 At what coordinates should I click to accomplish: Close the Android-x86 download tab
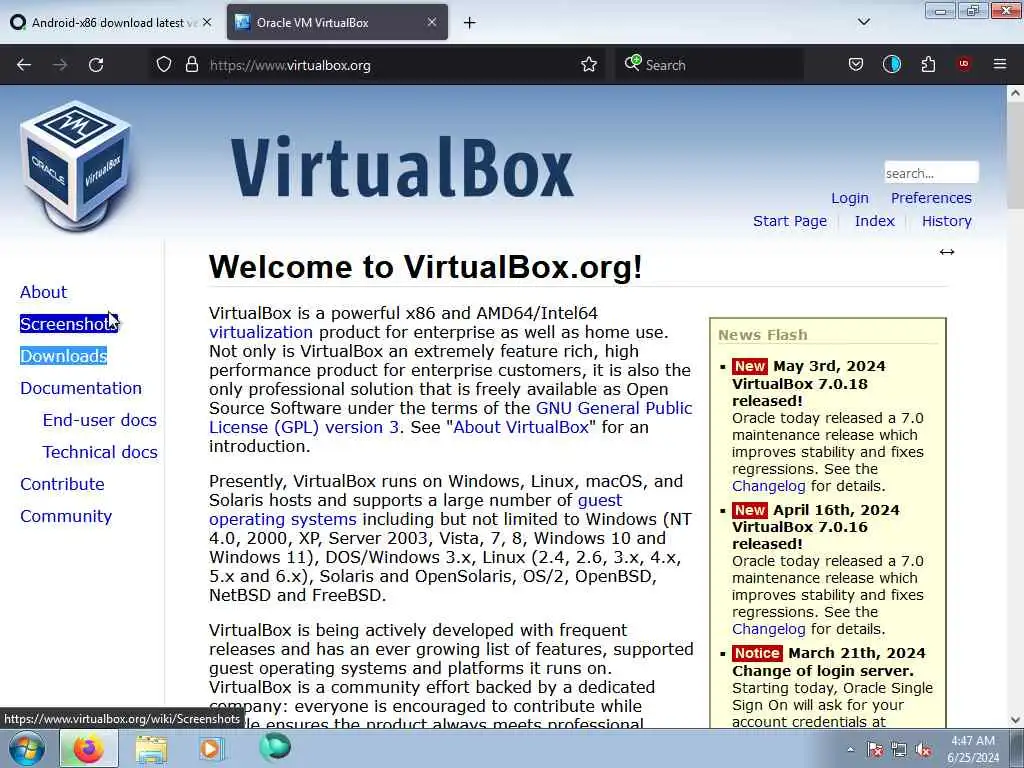[x=207, y=22]
